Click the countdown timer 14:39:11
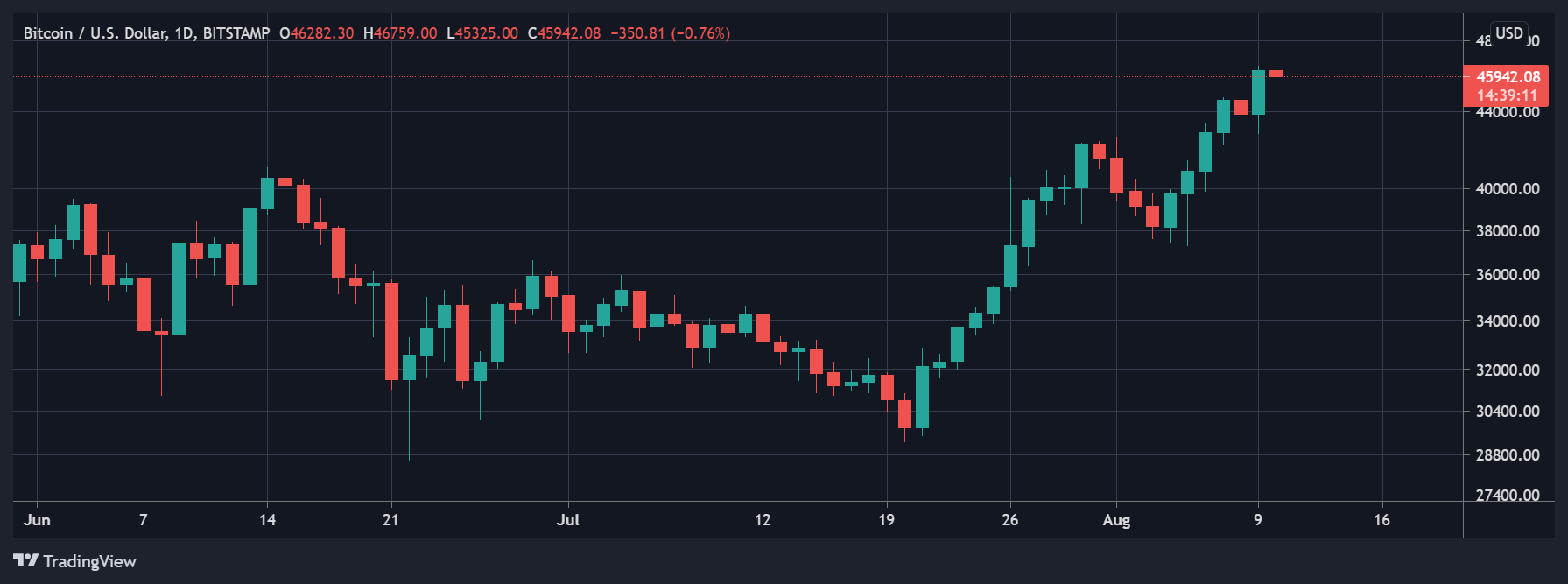 [x=1508, y=95]
